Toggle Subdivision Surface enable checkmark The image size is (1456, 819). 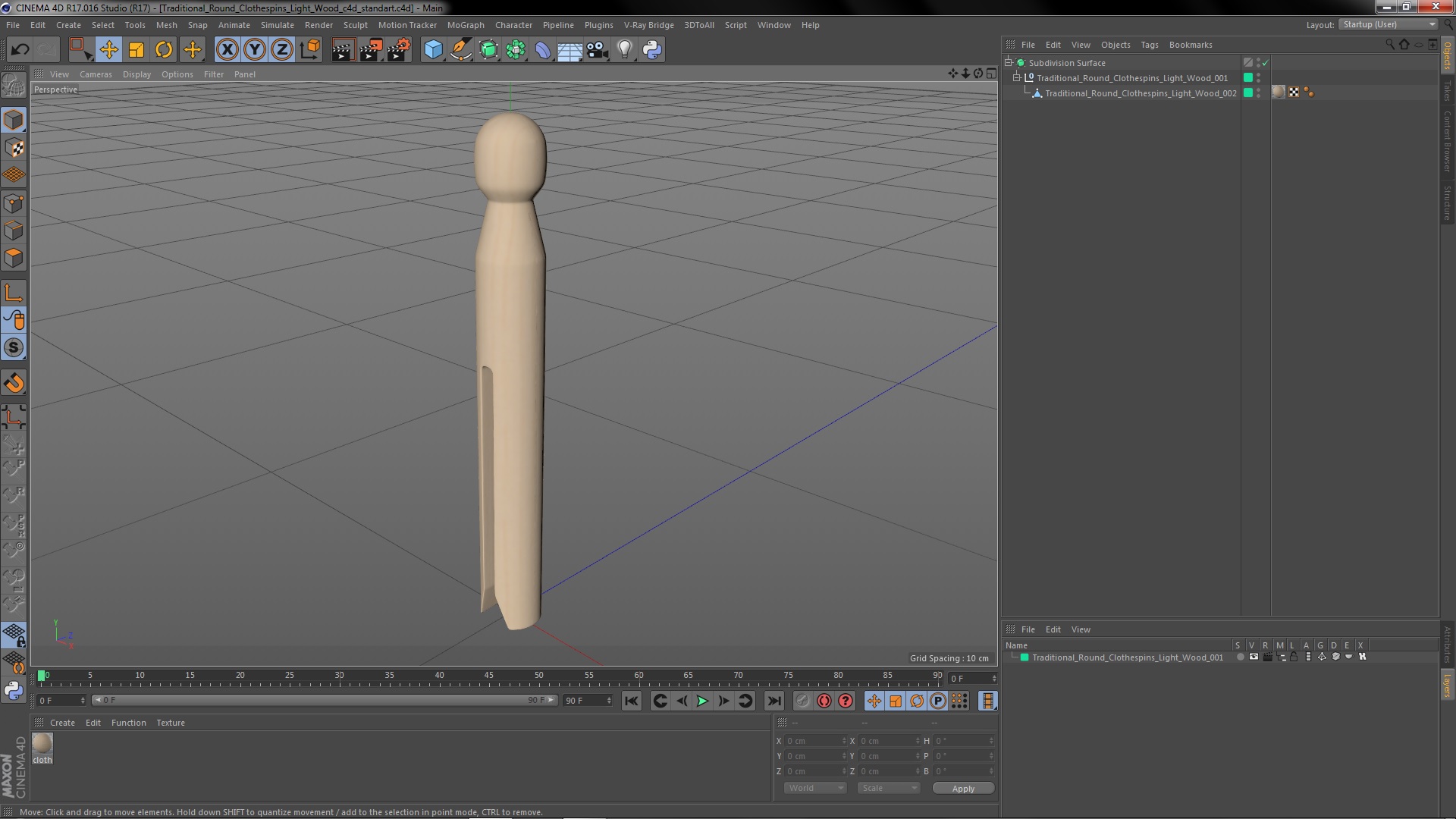click(1265, 63)
